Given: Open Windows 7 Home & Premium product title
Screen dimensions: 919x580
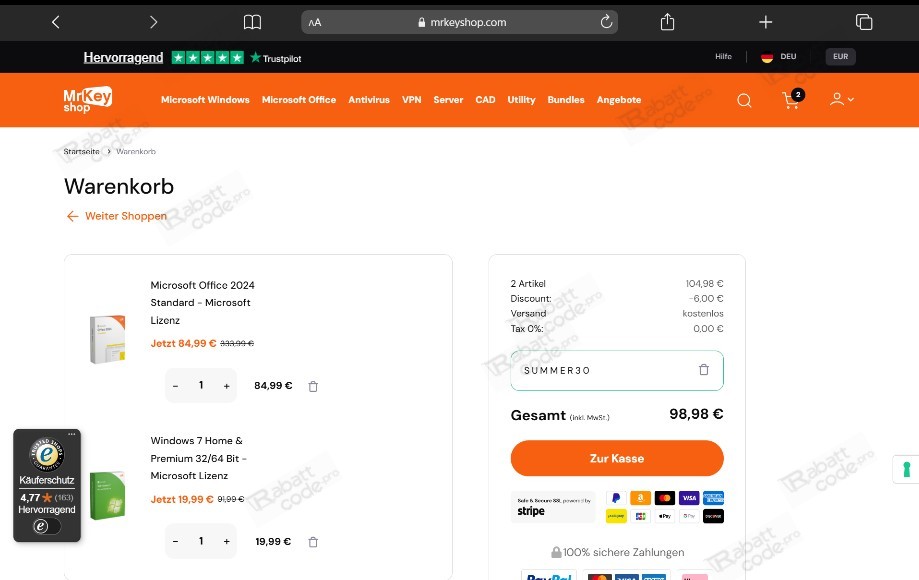Looking at the screenshot, I should [x=198, y=458].
